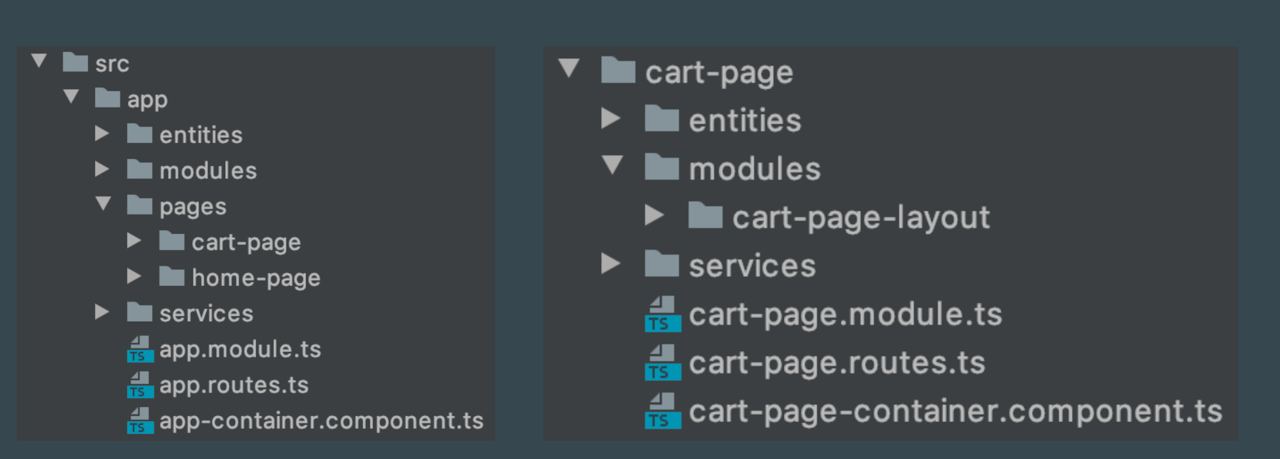Click the TypeScript icon of app.routes.ts

pos(140,385)
